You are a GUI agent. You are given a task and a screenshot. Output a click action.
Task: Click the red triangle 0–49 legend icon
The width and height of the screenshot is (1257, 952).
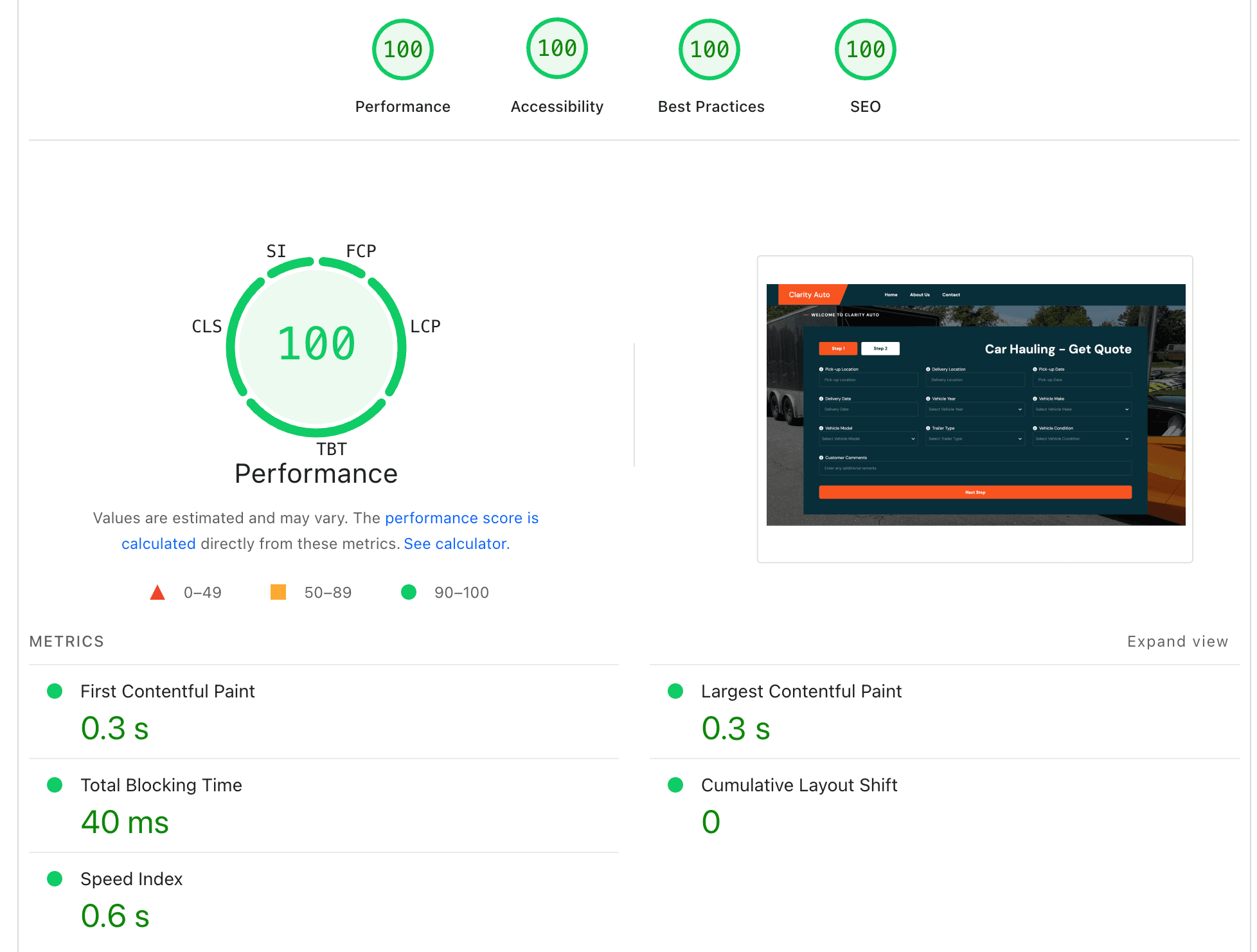click(157, 592)
